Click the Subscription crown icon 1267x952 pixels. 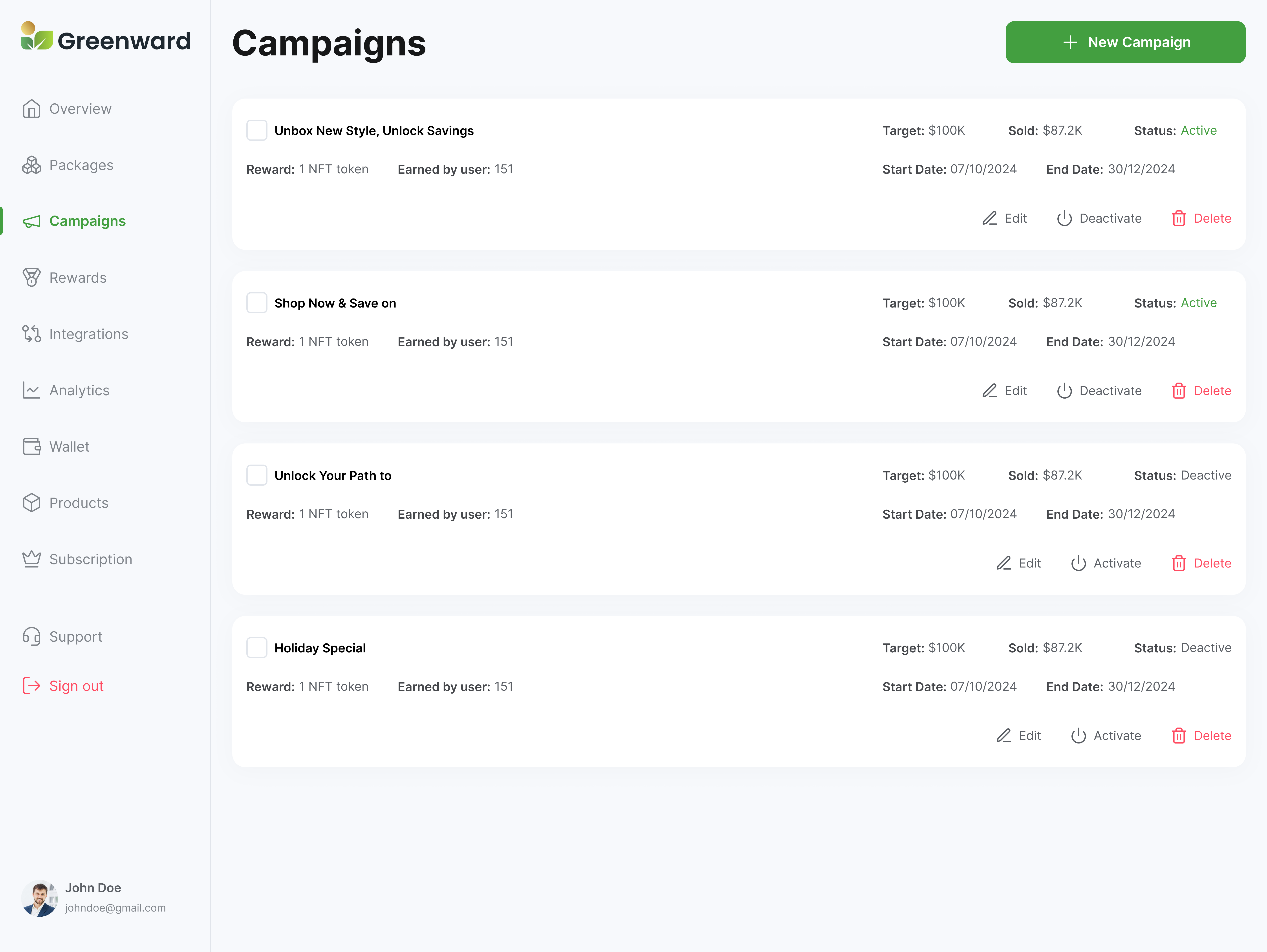click(31, 559)
